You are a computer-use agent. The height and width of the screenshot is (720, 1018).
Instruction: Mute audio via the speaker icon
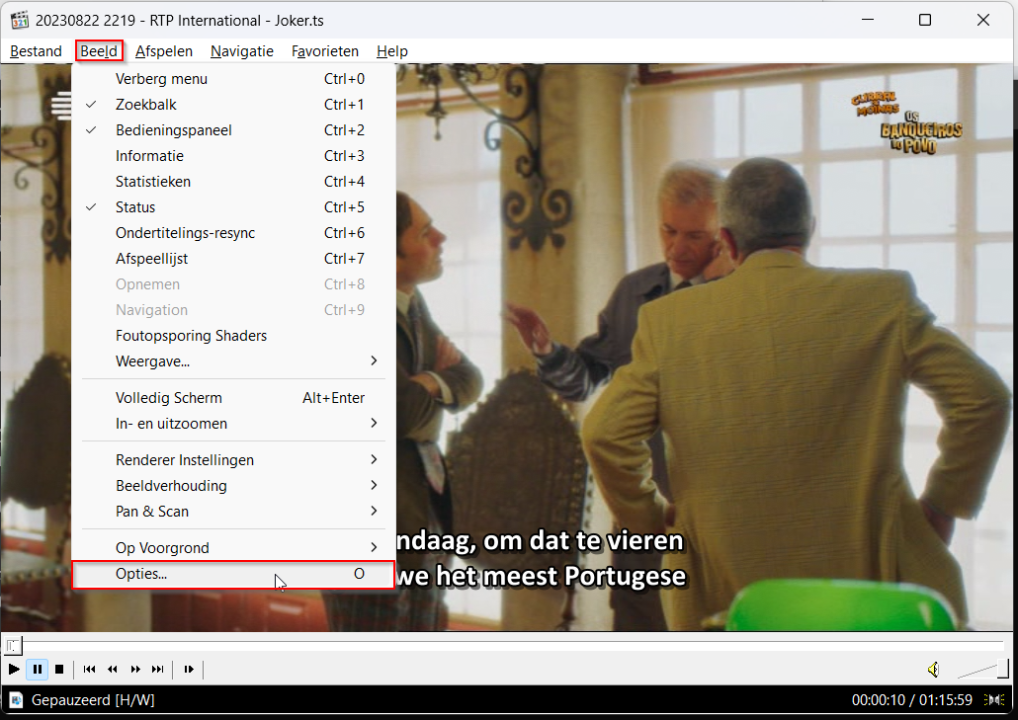(x=933, y=669)
